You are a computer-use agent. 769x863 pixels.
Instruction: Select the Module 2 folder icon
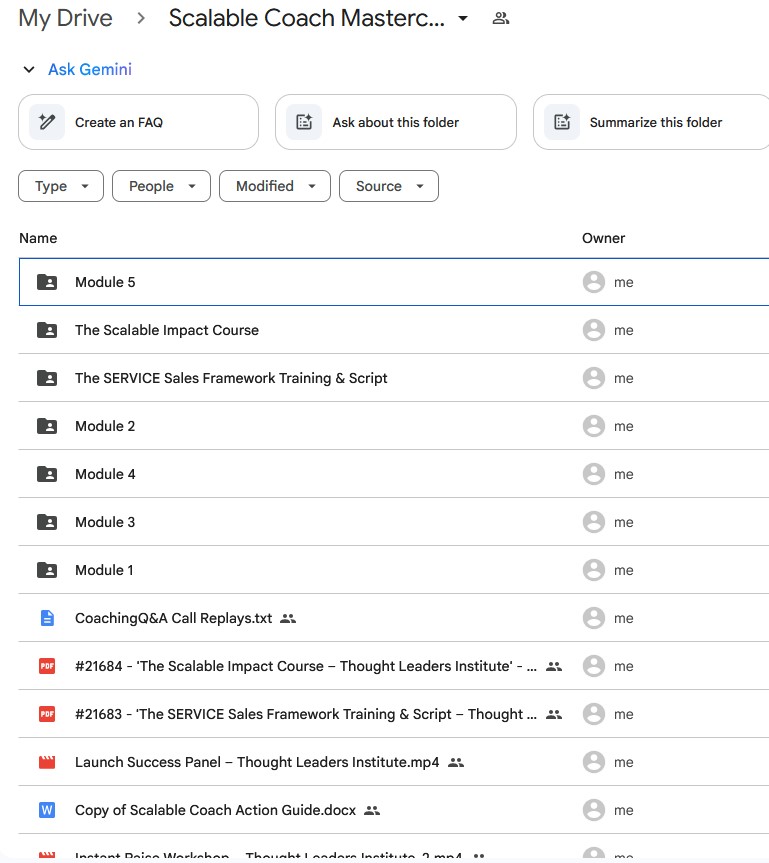click(47, 426)
